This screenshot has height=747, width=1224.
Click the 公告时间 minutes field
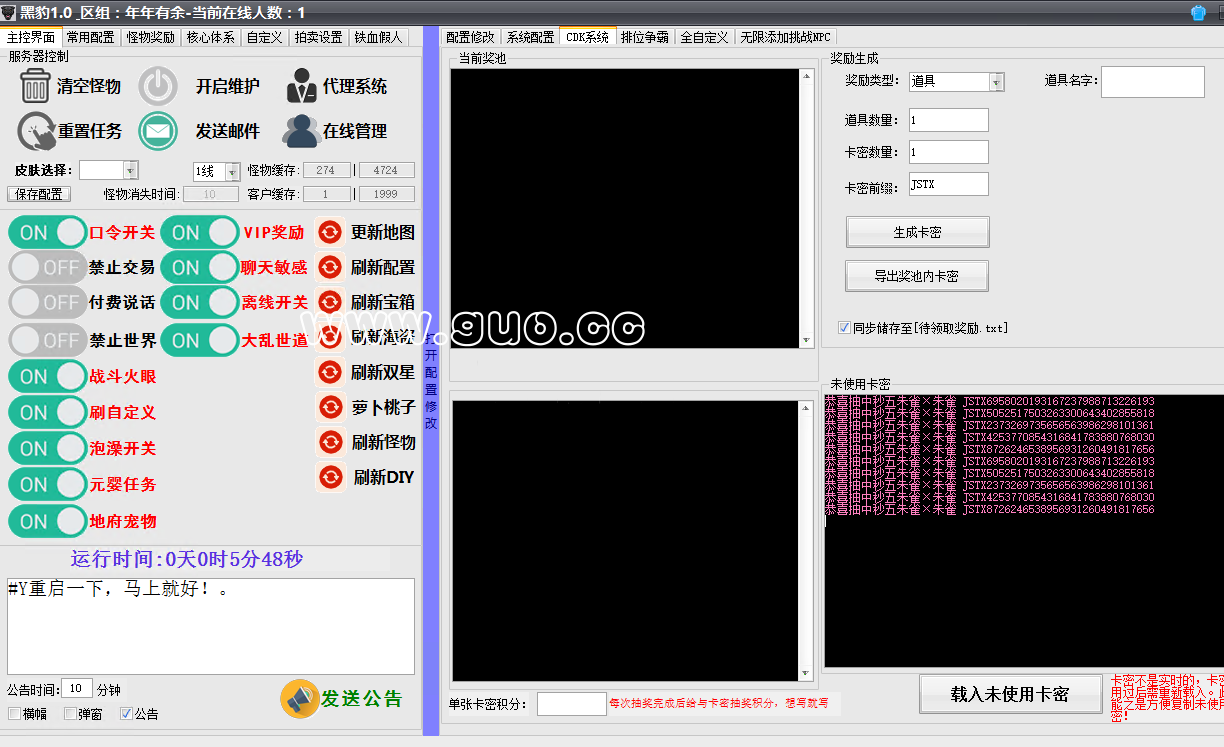77,688
